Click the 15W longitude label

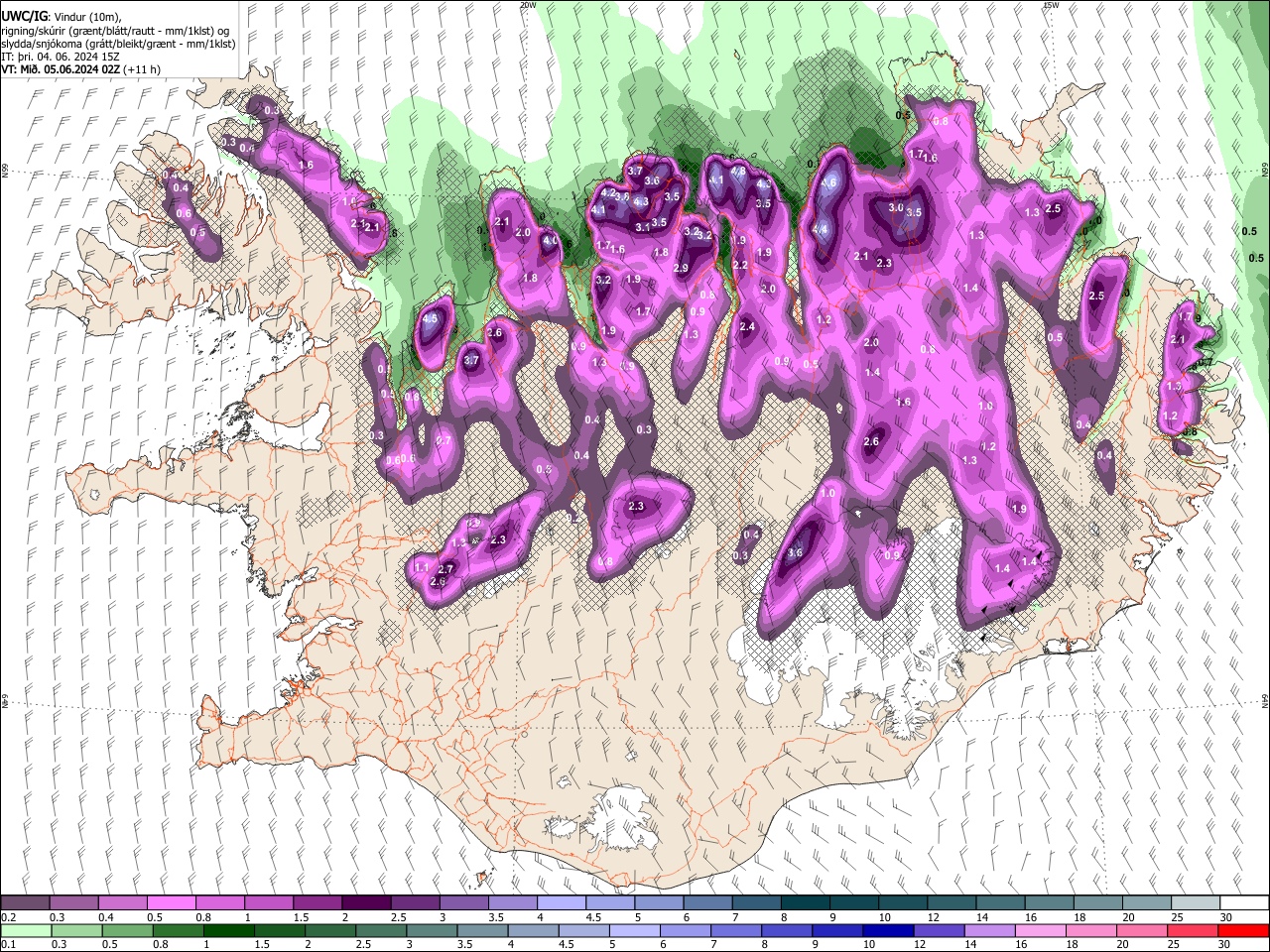point(1051,5)
